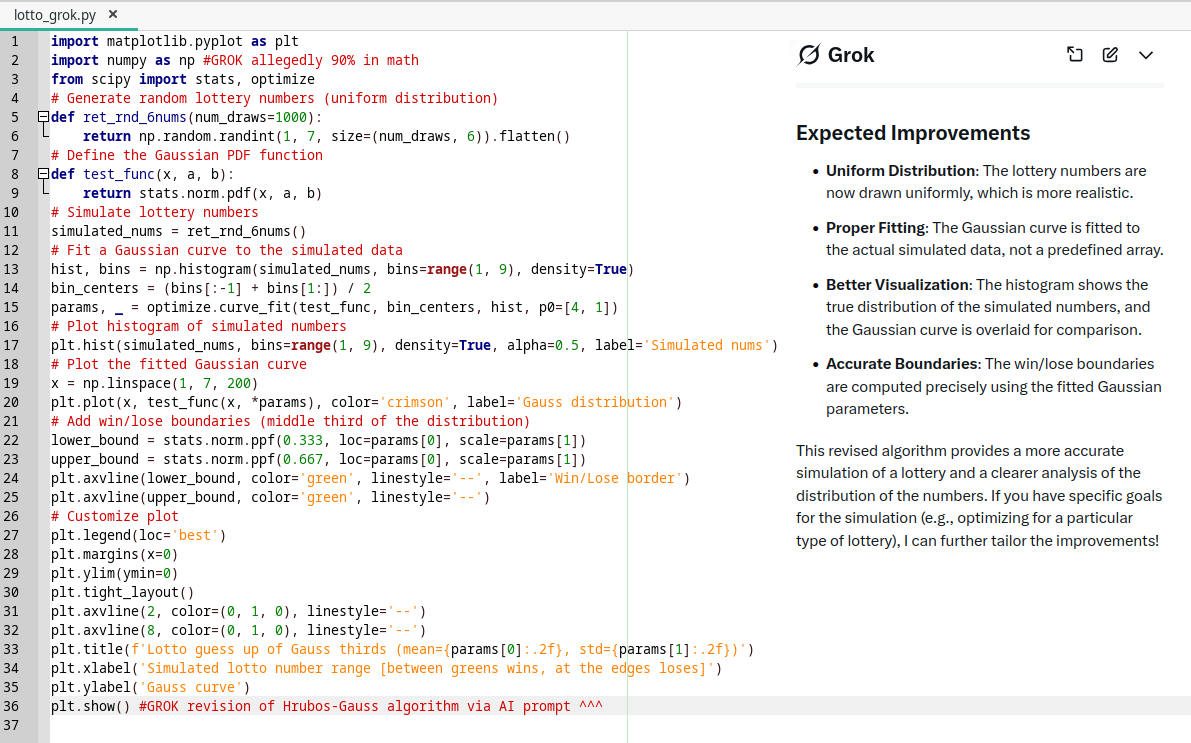
Task: Collapse the test_func function fold marker
Action: pos(42,174)
